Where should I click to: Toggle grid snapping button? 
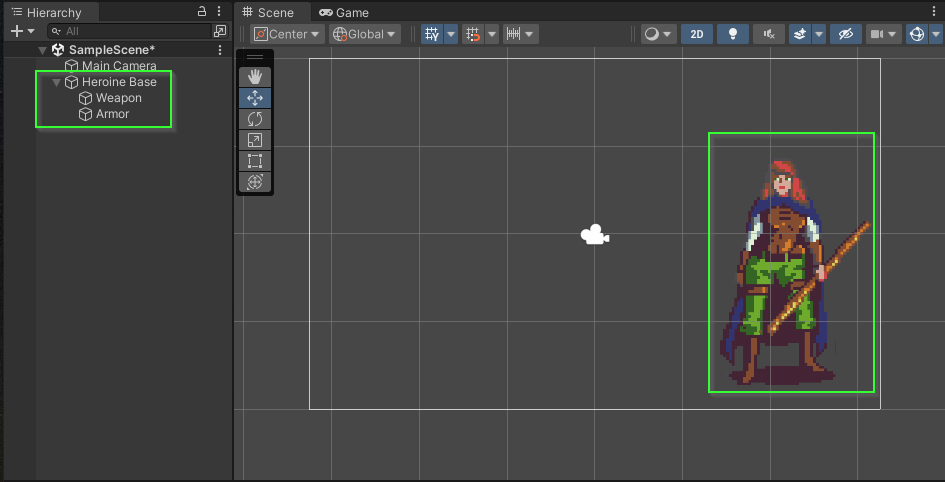(474, 34)
